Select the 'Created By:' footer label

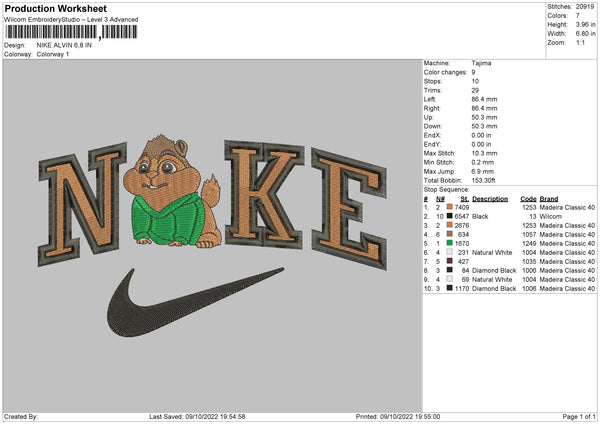tap(21, 416)
